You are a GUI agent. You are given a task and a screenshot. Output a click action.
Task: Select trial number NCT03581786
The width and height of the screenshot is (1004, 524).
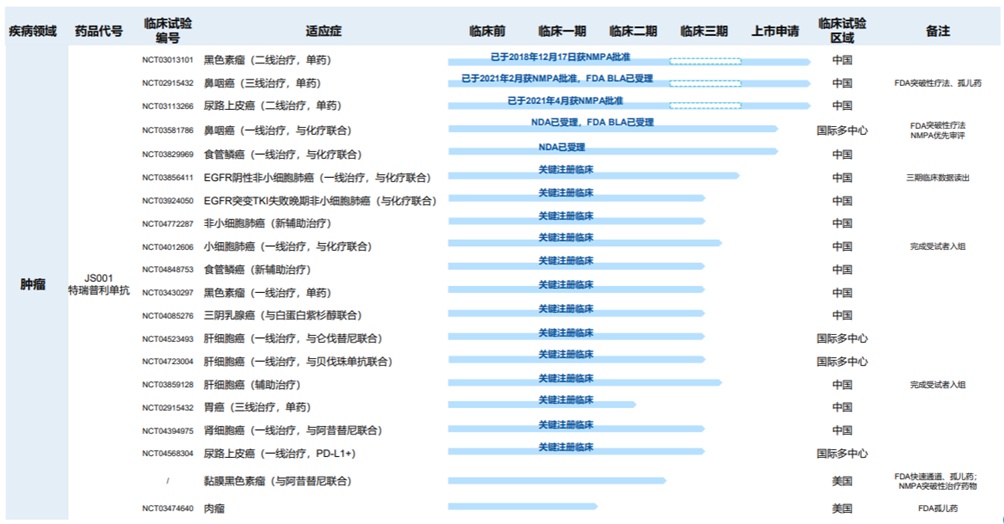click(x=168, y=130)
